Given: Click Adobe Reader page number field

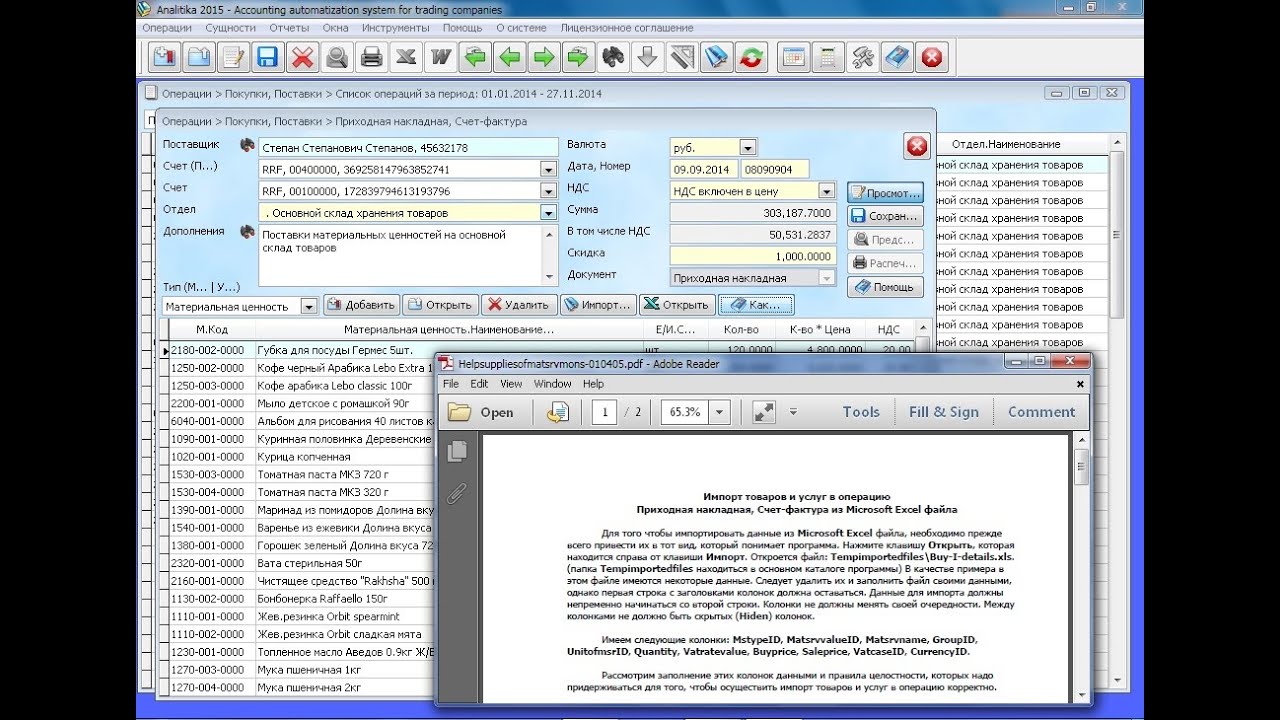Looking at the screenshot, I should point(604,412).
